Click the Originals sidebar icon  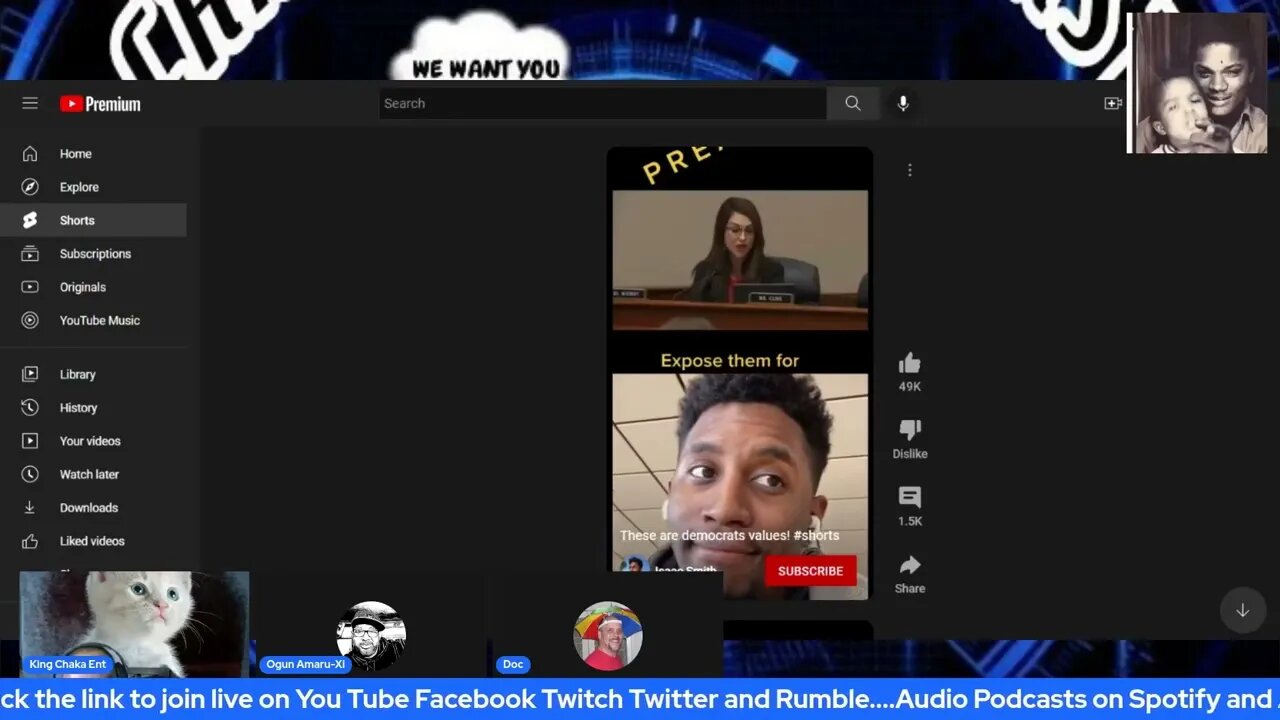[x=30, y=287]
